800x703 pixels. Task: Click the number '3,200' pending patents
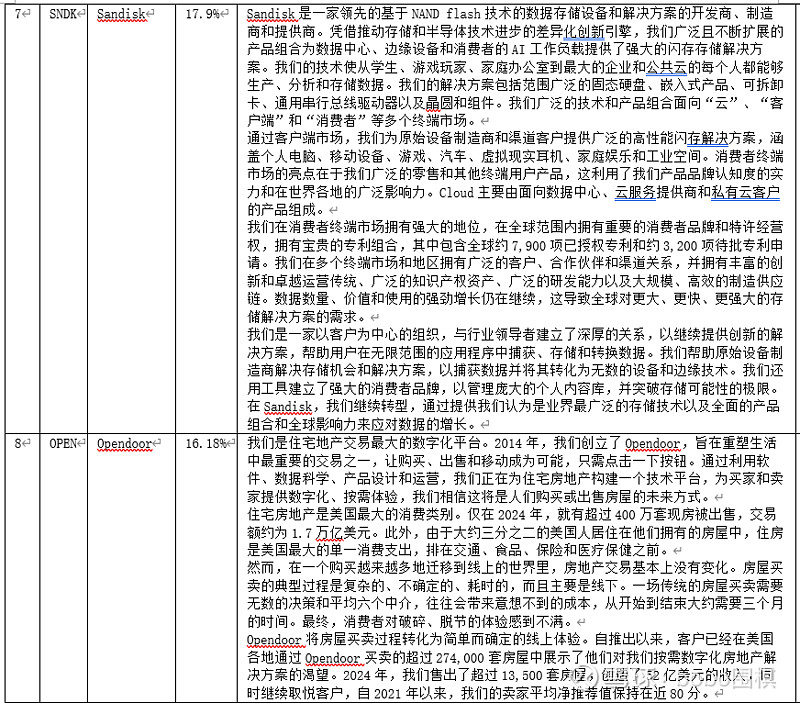tap(680, 246)
